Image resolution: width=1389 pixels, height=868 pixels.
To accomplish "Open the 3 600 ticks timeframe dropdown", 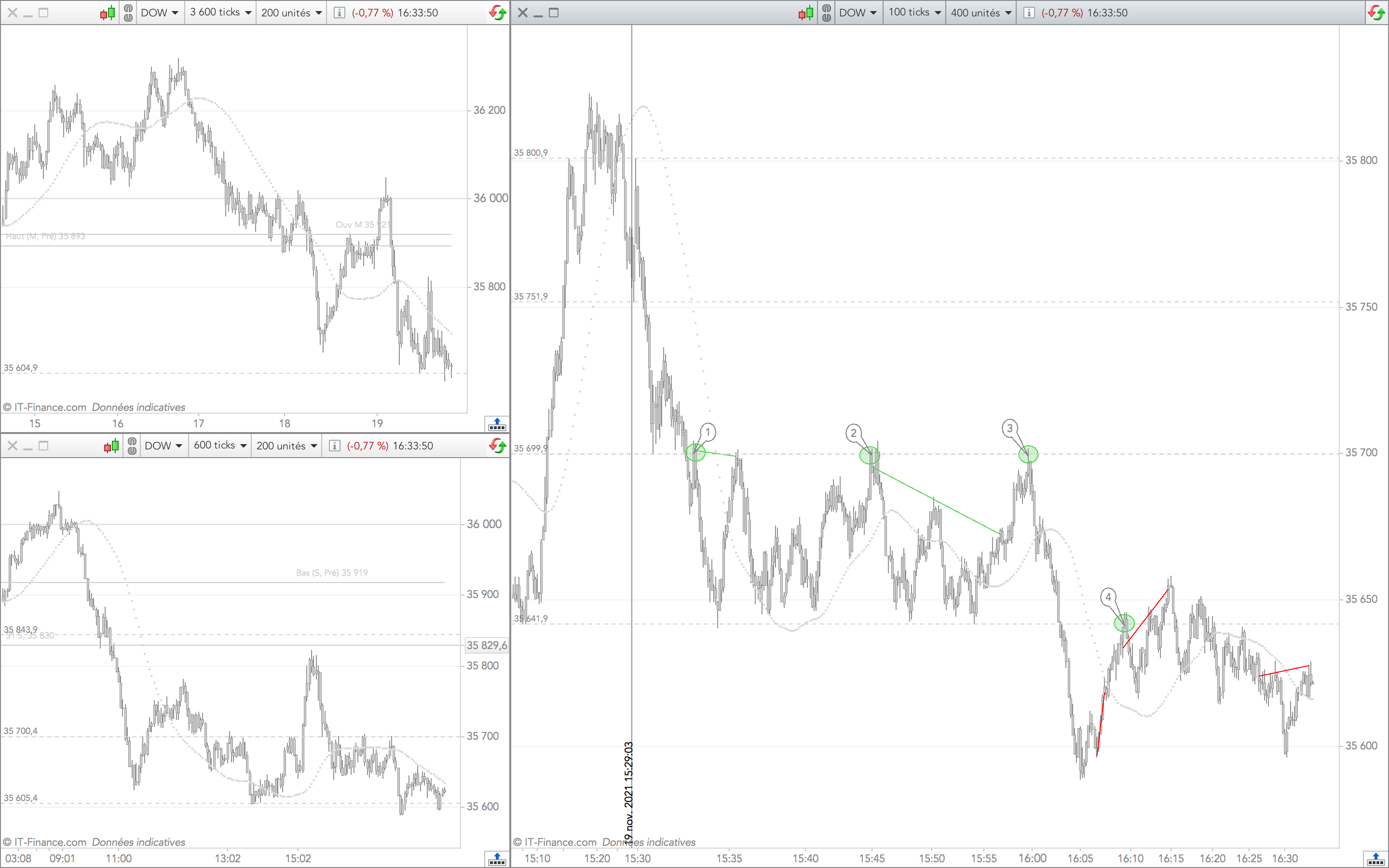I will coord(220,13).
